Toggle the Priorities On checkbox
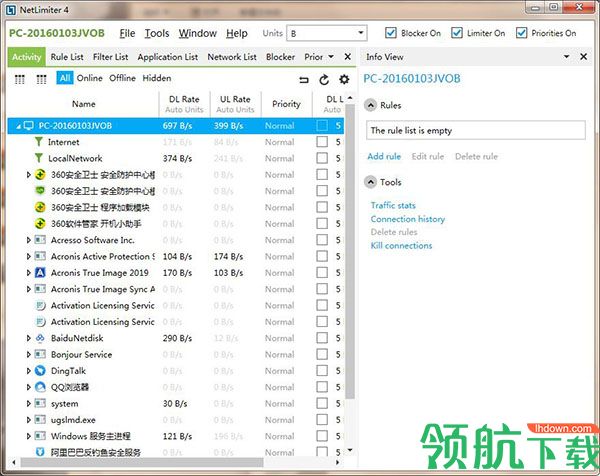Viewport: 600px width, 476px height. coord(522,33)
